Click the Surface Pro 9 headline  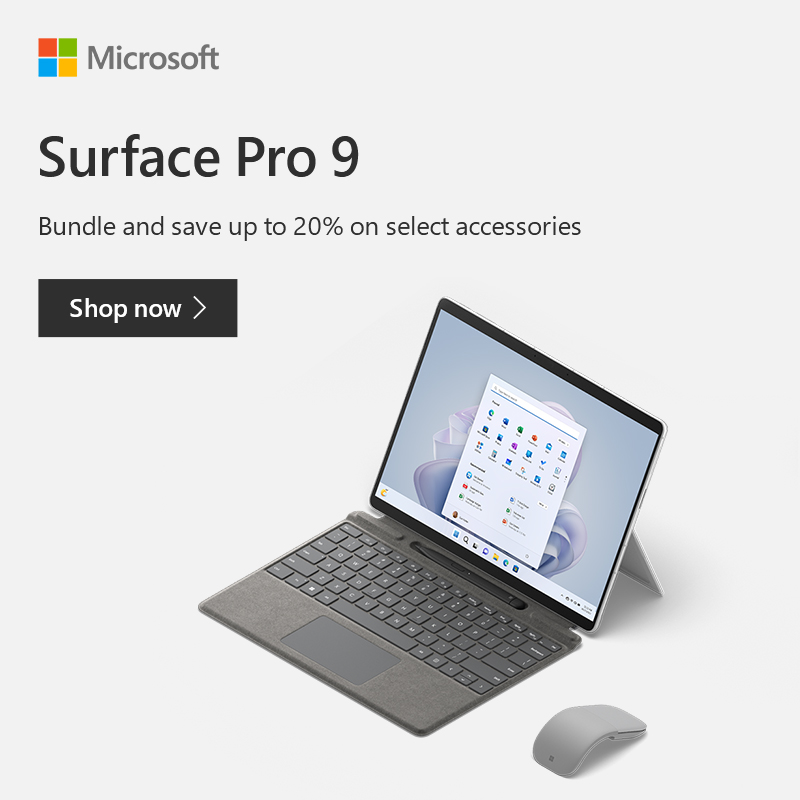tap(199, 157)
